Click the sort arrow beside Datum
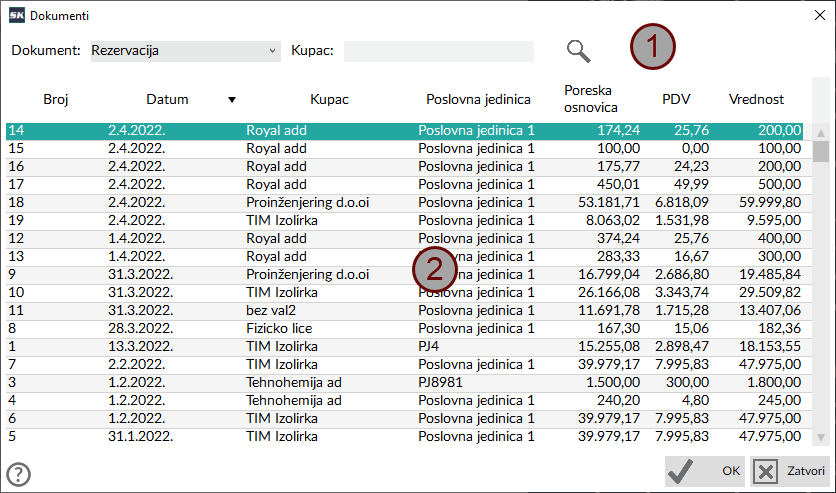 (x=232, y=100)
